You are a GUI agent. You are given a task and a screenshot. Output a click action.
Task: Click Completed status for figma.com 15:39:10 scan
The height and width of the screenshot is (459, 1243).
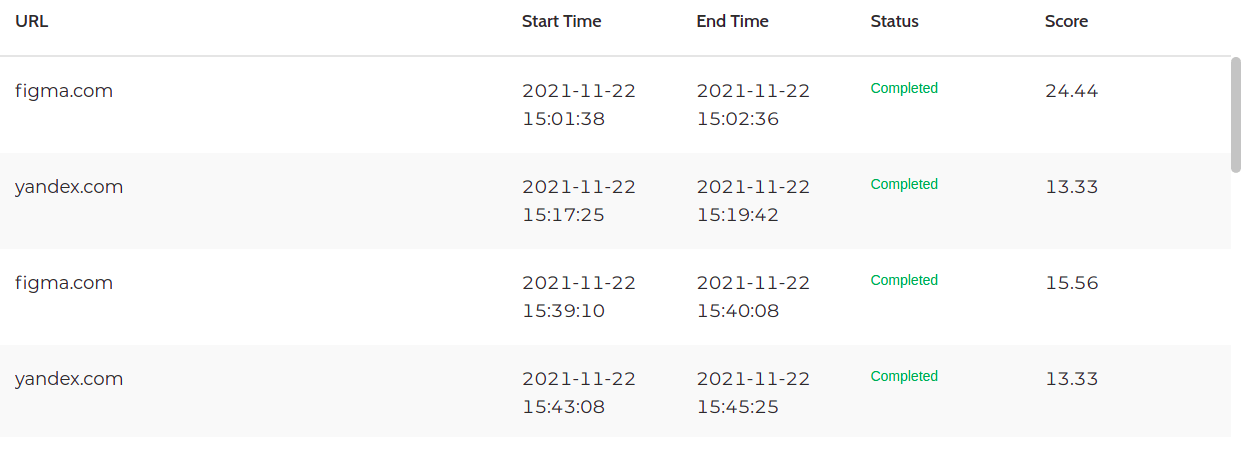point(904,280)
